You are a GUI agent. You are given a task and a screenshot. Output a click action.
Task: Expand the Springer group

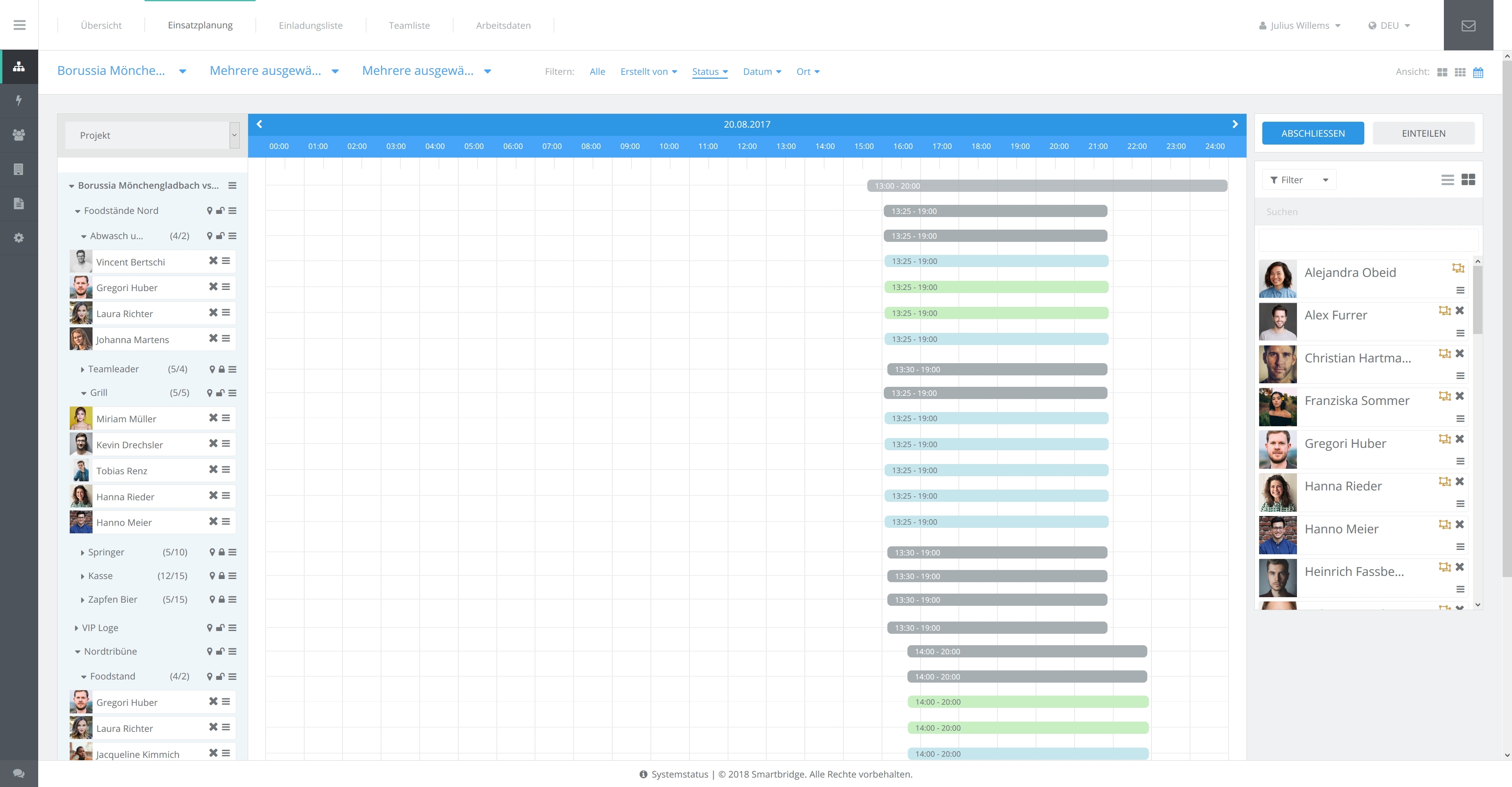coord(82,552)
